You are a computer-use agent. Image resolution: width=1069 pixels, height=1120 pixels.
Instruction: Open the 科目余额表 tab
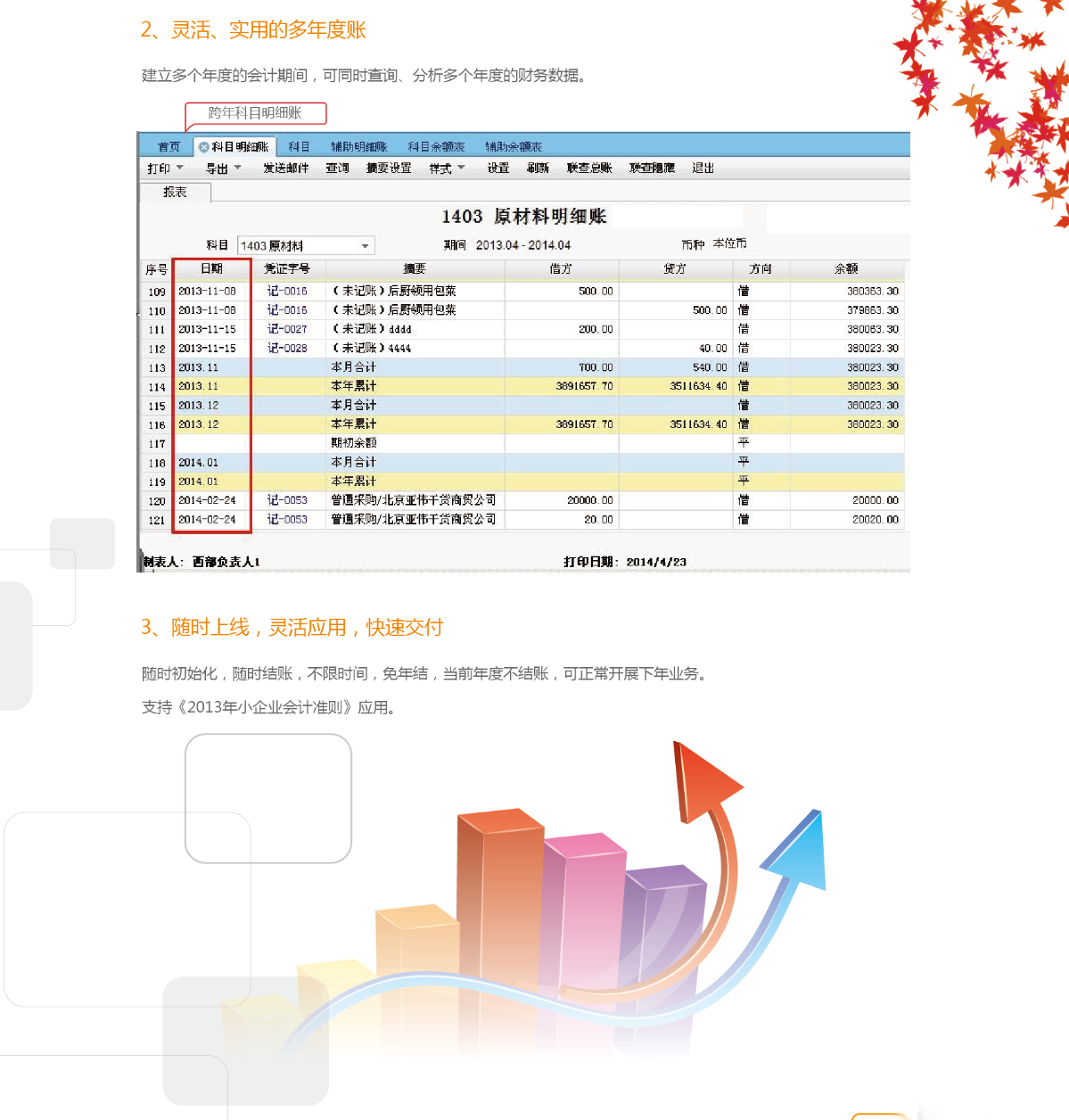pos(436,147)
